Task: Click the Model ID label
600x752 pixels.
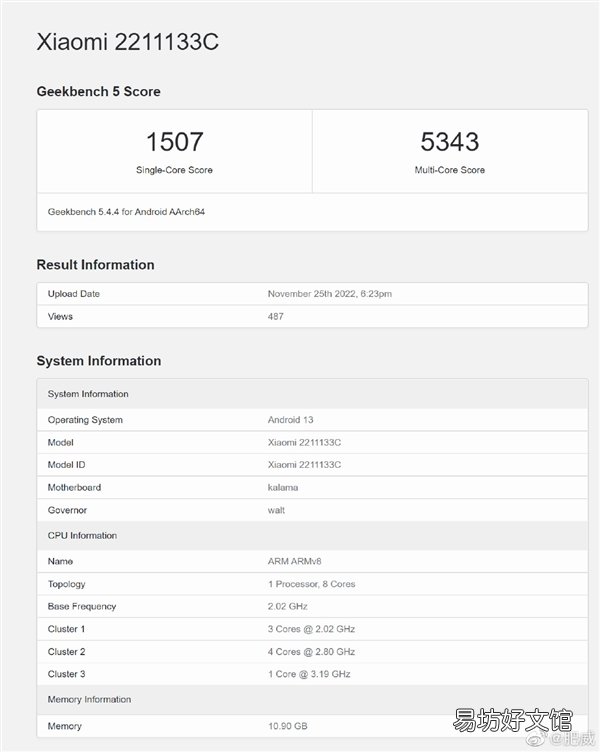Action: pyautogui.click(x=66, y=465)
